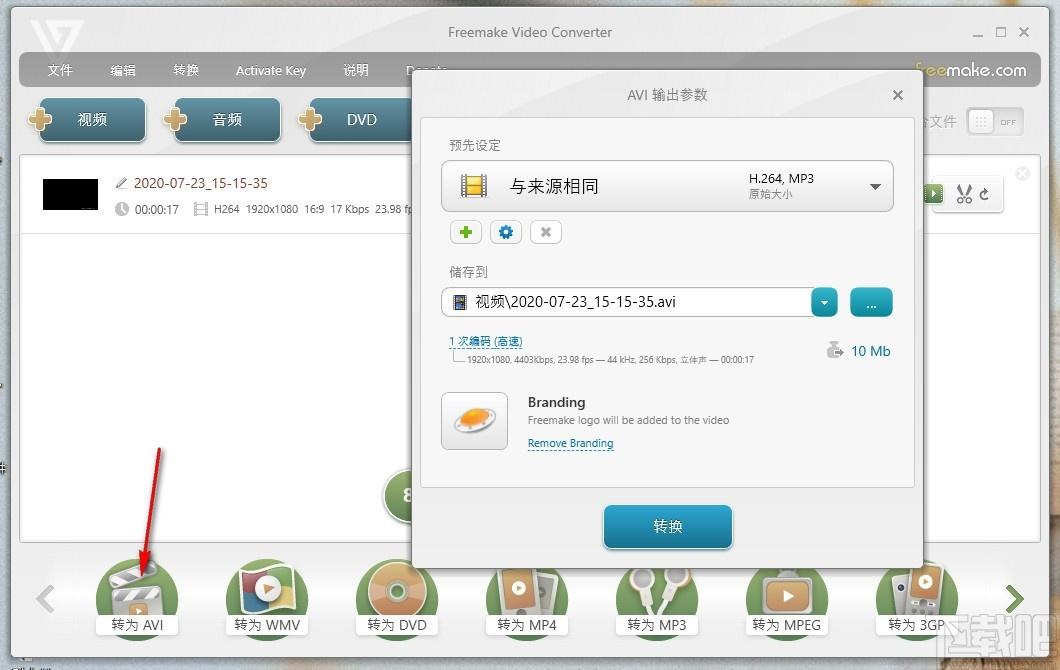Close the AVI output parameters dialog

point(898,95)
